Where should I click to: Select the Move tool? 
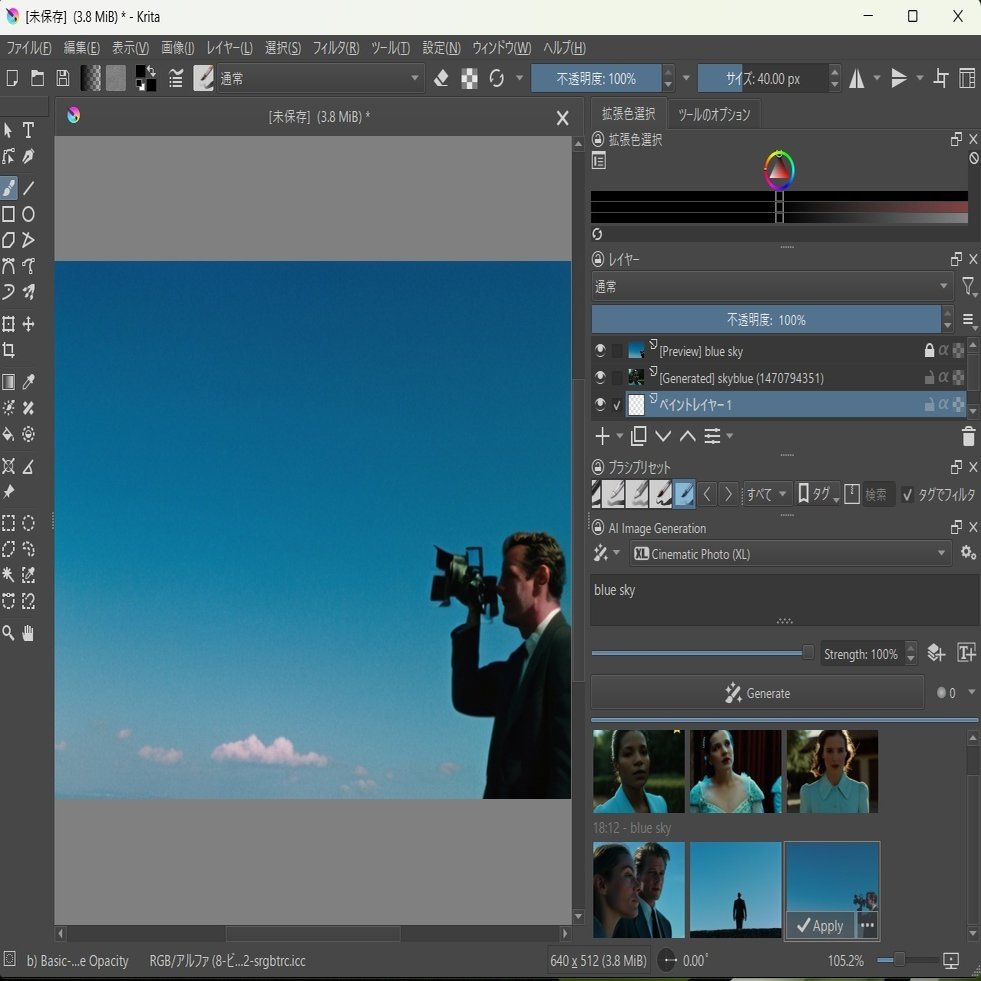[x=28, y=323]
